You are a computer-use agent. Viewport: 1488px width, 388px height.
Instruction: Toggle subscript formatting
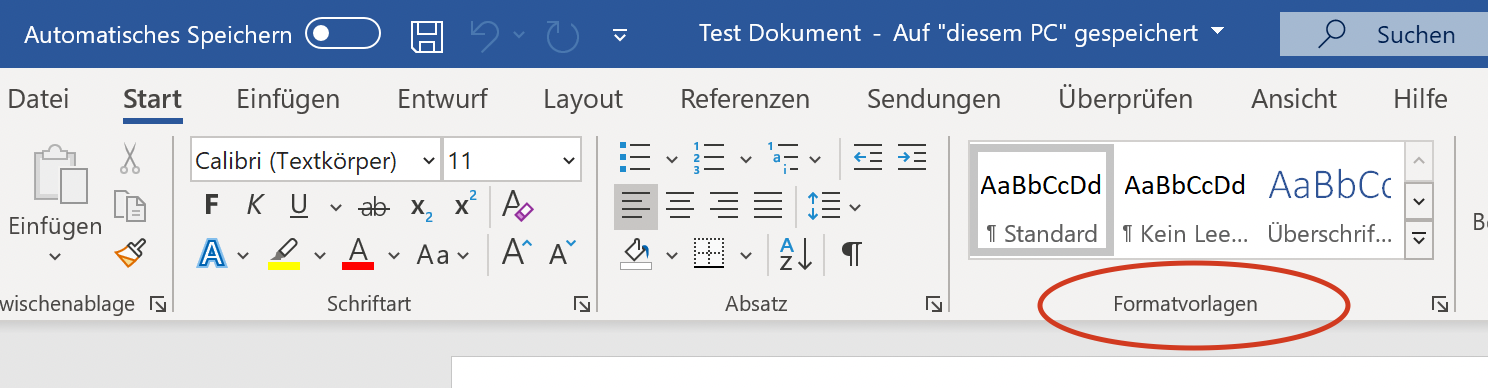pos(421,207)
